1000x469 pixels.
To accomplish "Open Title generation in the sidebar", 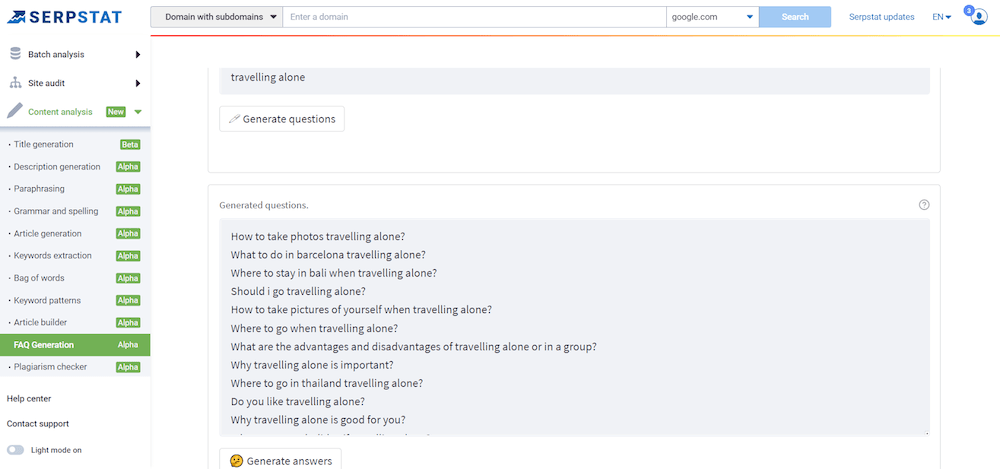I will [x=43, y=144].
